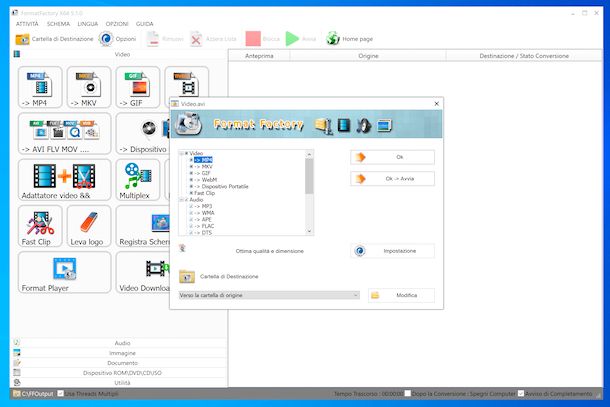
Task: Click the red Blocca stop button
Action: 263,39
